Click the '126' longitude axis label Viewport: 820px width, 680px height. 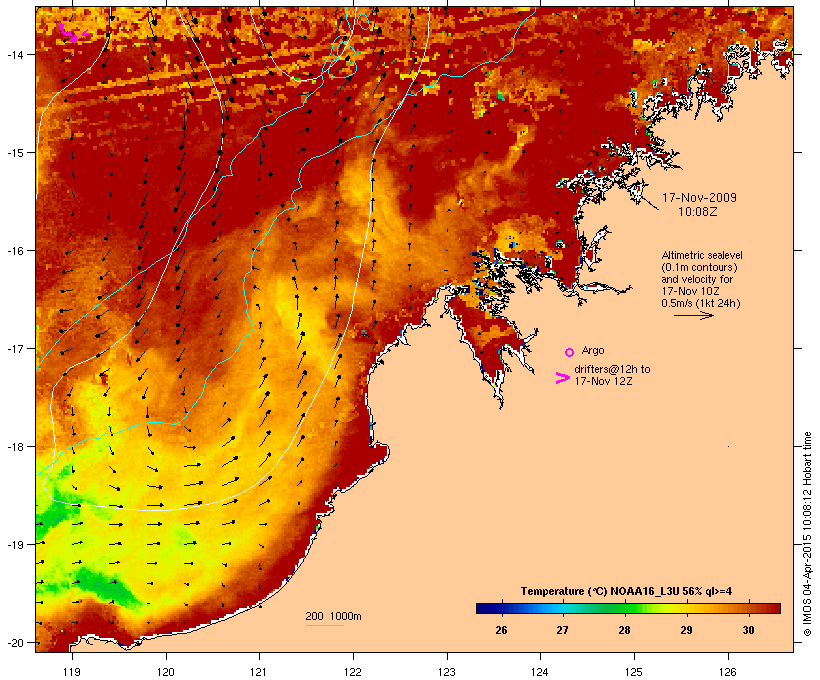click(x=727, y=672)
